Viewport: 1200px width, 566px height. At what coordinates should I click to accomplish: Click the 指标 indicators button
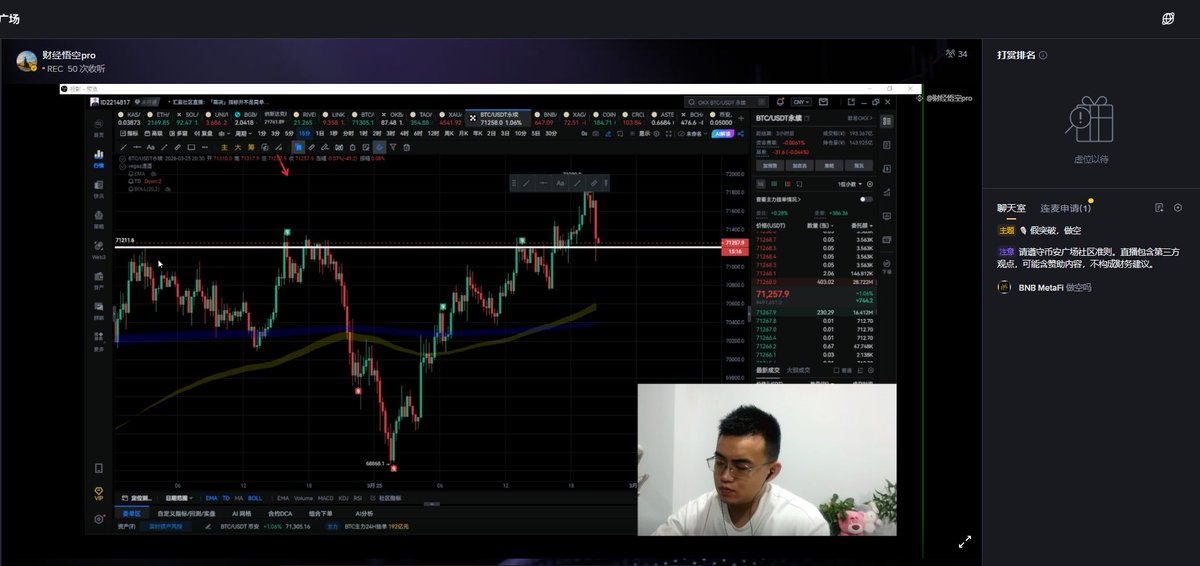pyautogui.click(x=129, y=133)
